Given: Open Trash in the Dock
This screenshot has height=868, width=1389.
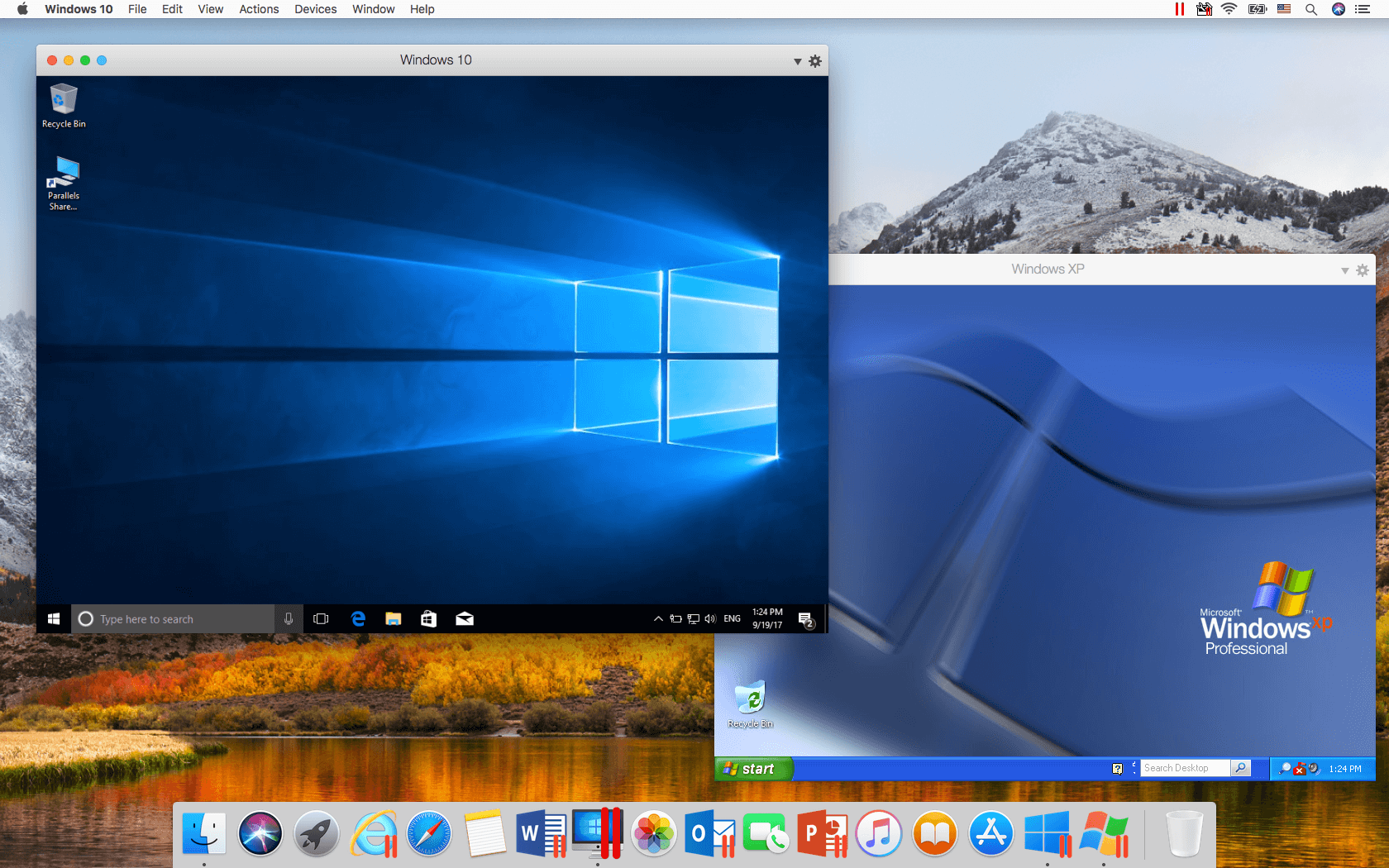Looking at the screenshot, I should 1184,833.
